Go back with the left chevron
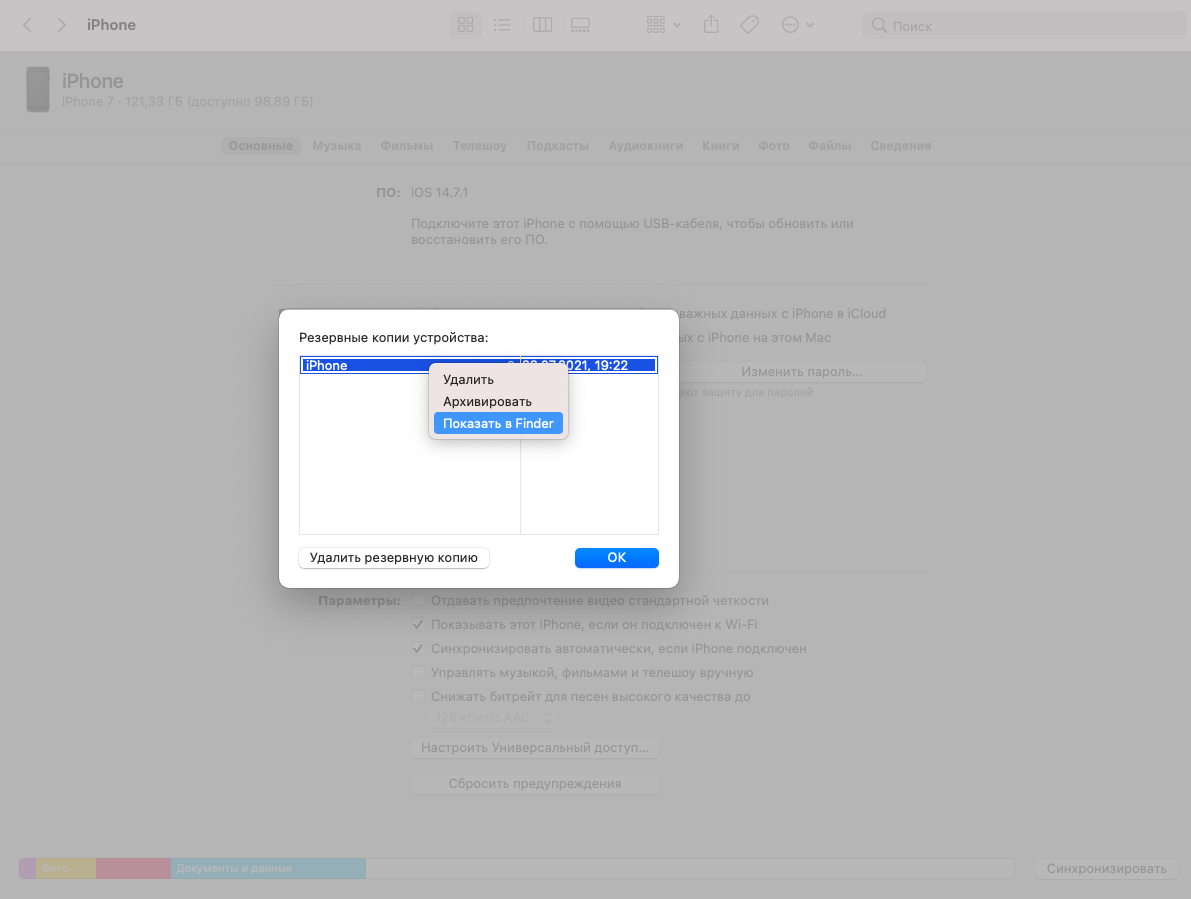 coord(27,25)
